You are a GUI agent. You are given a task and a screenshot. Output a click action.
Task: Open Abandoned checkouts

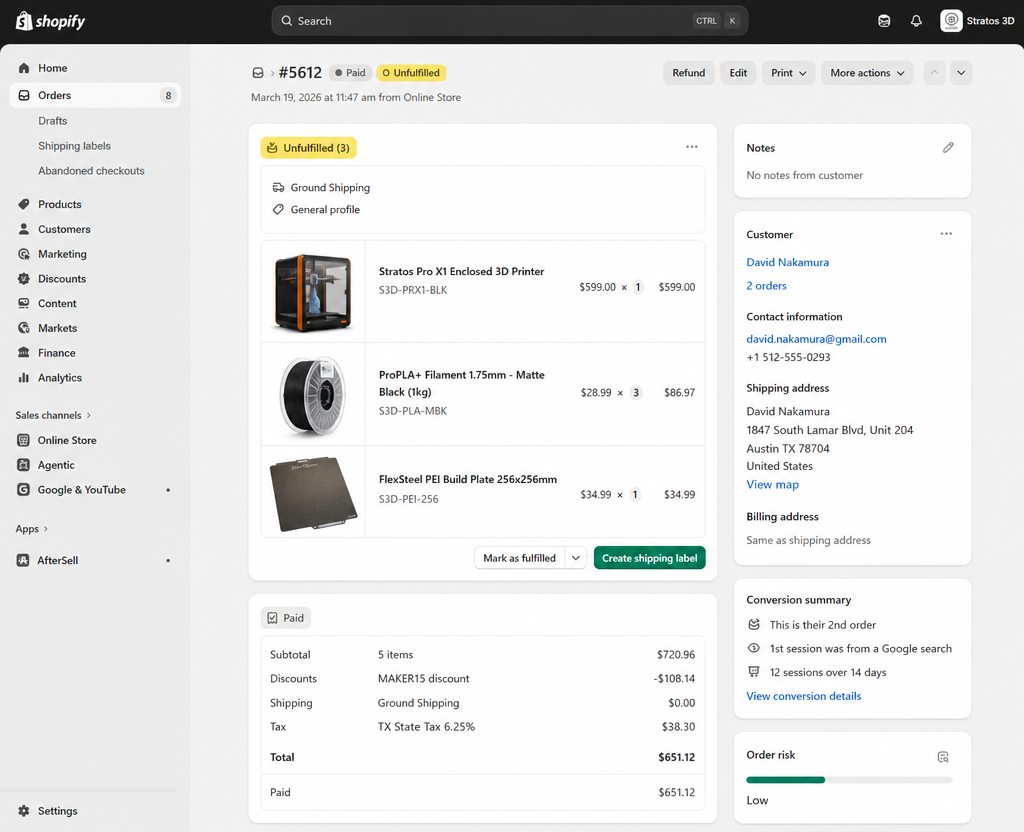point(91,170)
